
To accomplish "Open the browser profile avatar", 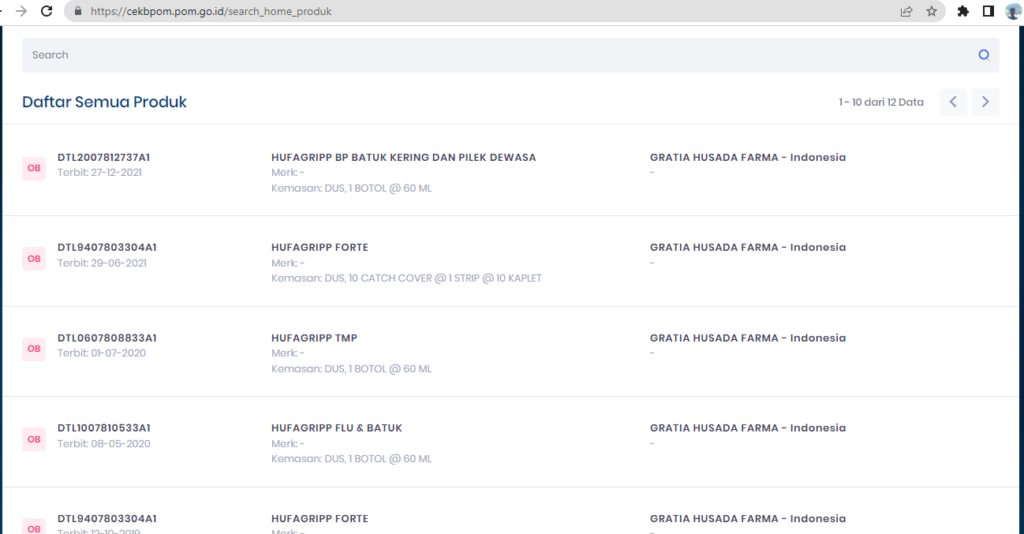I will (1013, 11).
